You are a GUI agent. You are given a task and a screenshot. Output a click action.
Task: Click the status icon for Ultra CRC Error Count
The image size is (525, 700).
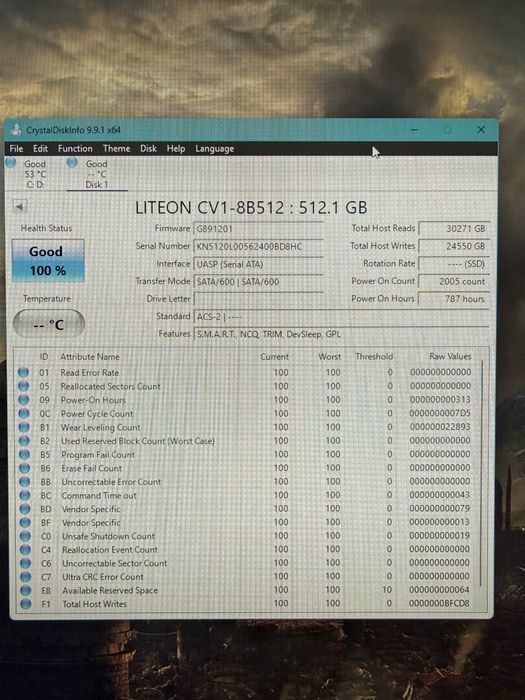click(26, 577)
